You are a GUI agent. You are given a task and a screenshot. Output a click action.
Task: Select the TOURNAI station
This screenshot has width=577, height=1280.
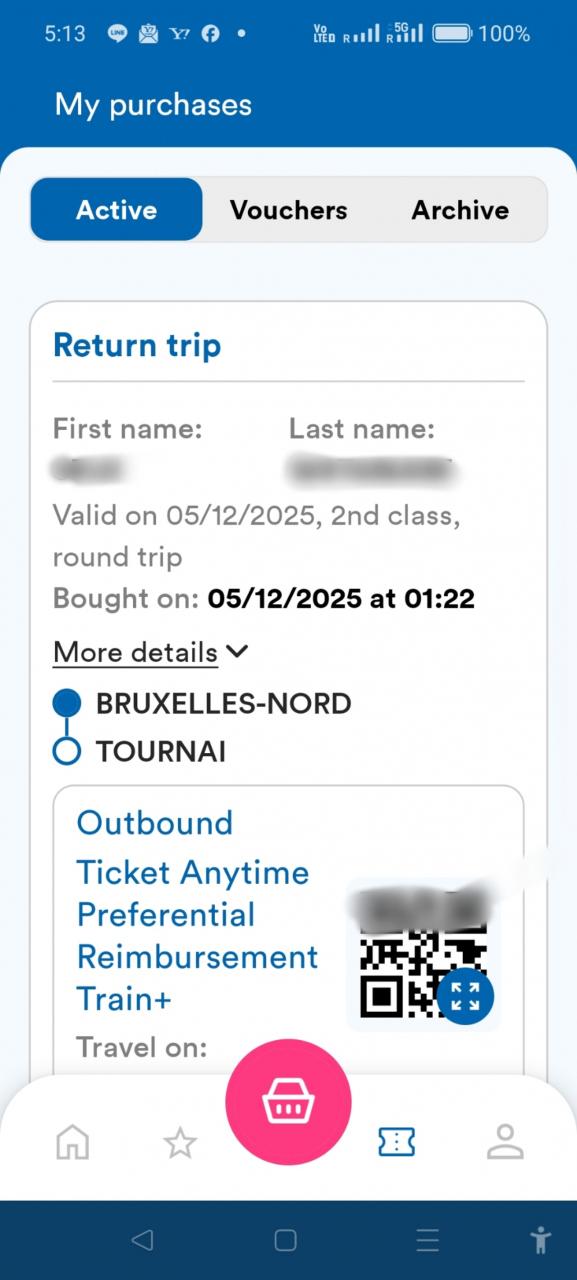tap(161, 751)
